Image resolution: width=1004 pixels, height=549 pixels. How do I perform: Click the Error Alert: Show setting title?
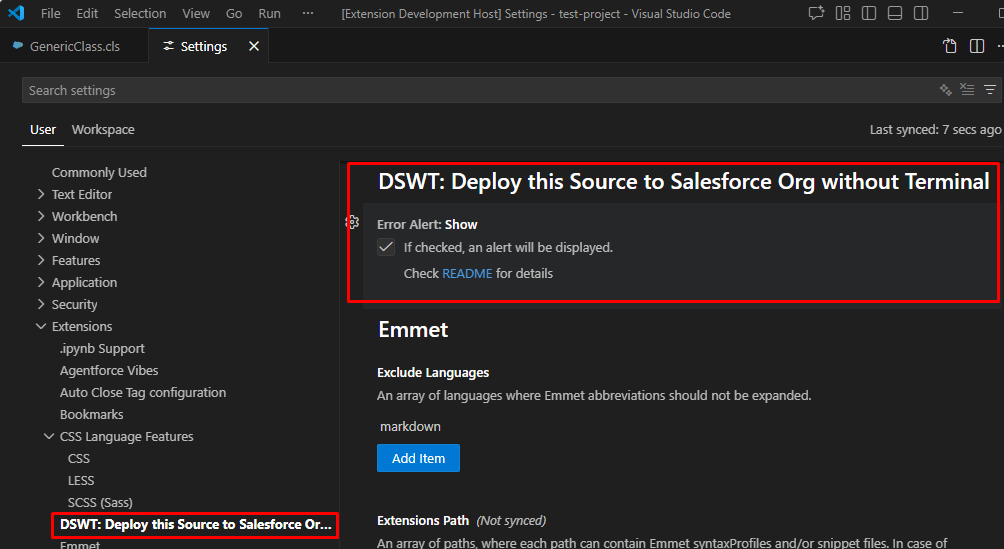427,225
